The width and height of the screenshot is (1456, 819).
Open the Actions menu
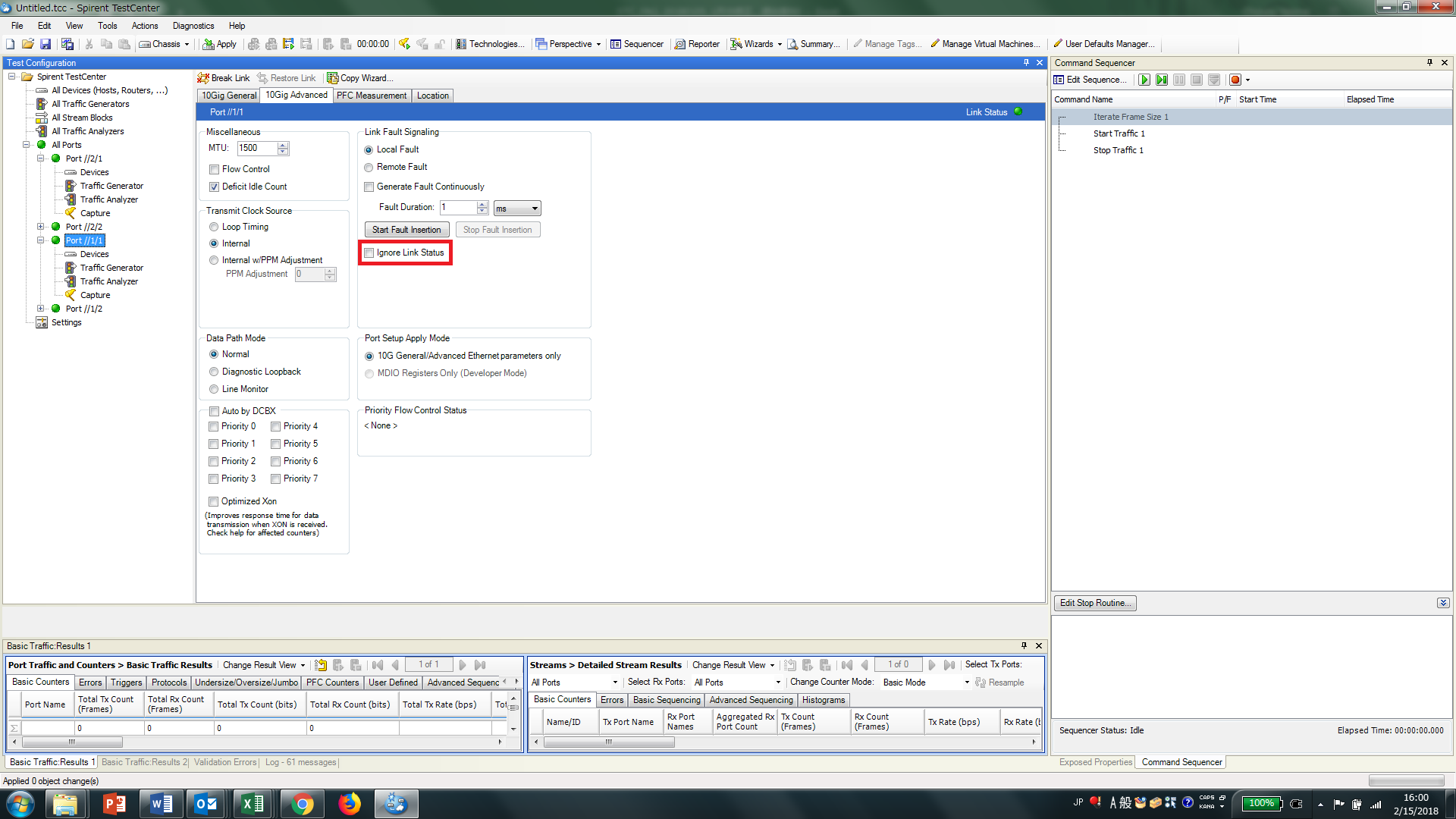click(145, 26)
